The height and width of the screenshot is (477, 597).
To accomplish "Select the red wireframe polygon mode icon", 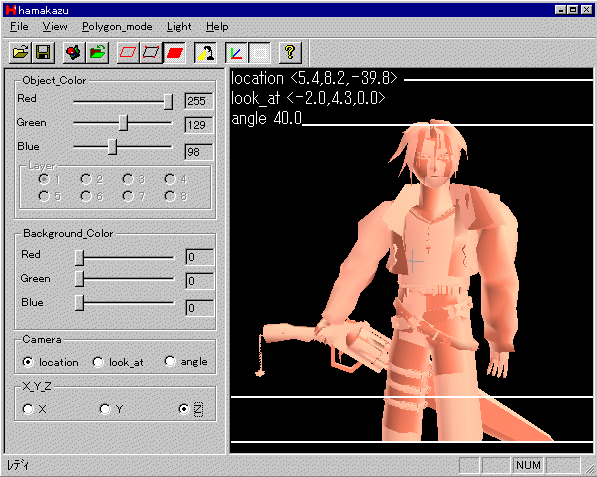I will coord(128,52).
